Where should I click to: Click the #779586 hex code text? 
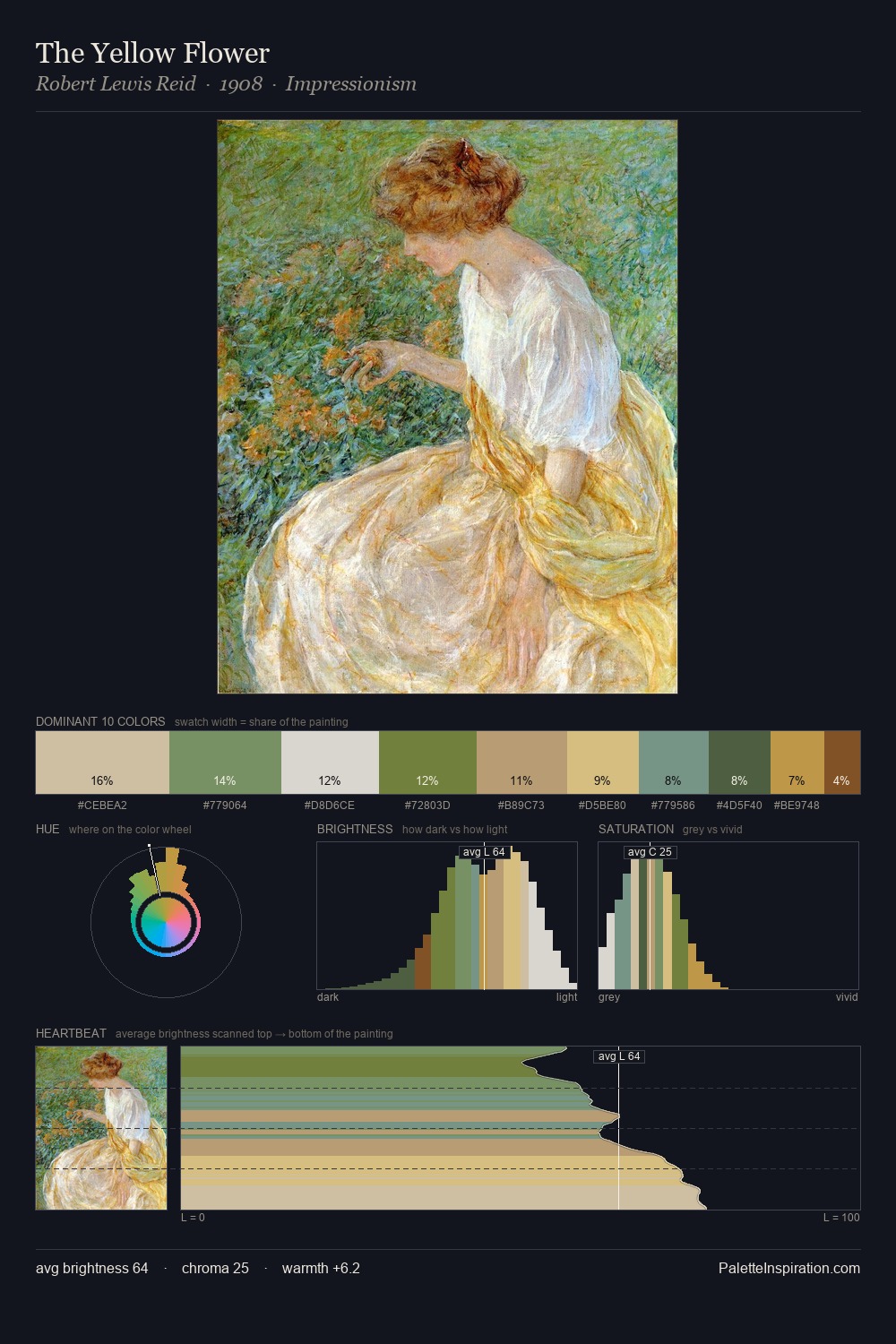tap(673, 806)
